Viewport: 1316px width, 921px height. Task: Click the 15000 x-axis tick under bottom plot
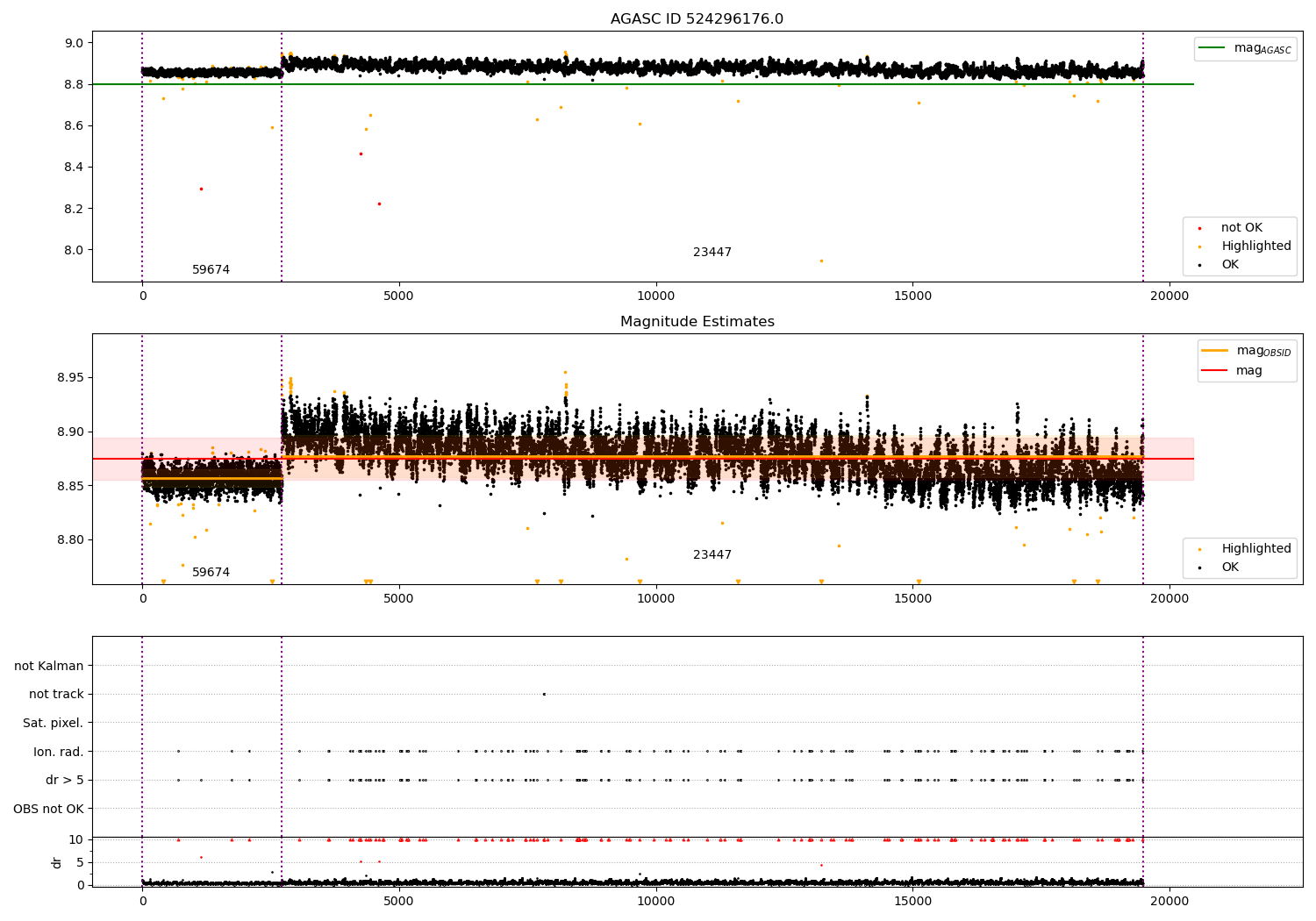(x=912, y=902)
